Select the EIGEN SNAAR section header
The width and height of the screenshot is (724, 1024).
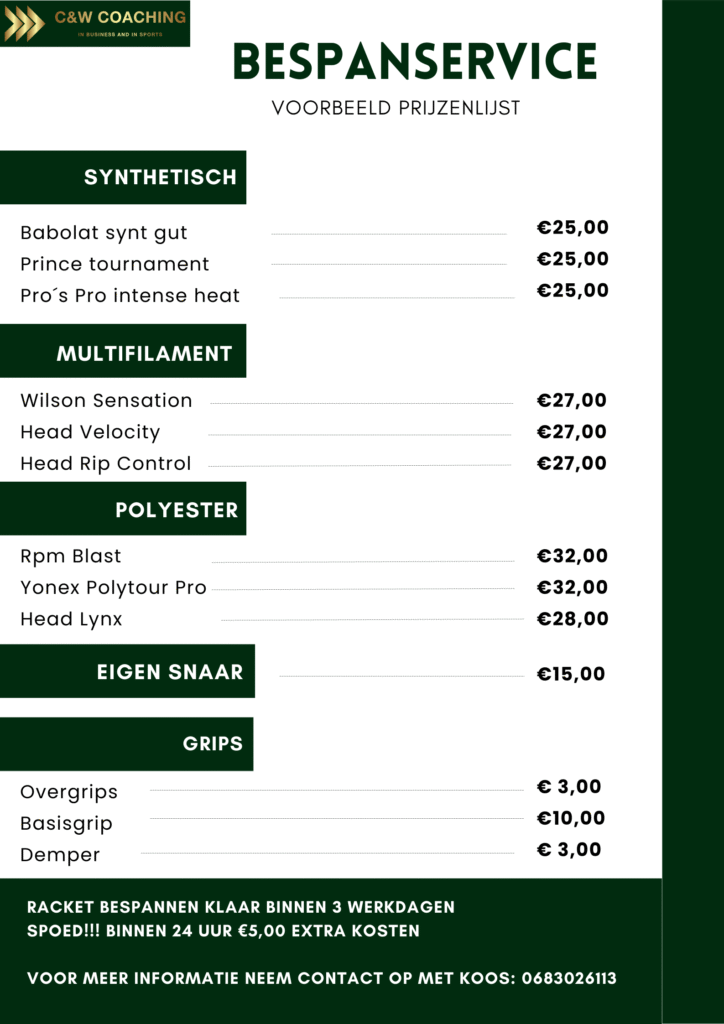coord(169,672)
